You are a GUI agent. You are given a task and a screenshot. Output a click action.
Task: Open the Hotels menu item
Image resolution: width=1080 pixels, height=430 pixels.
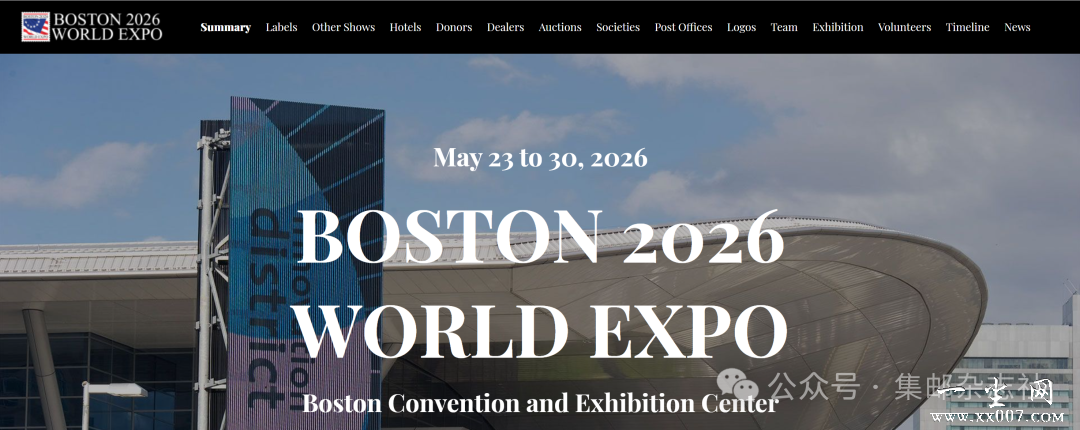pyautogui.click(x=405, y=27)
